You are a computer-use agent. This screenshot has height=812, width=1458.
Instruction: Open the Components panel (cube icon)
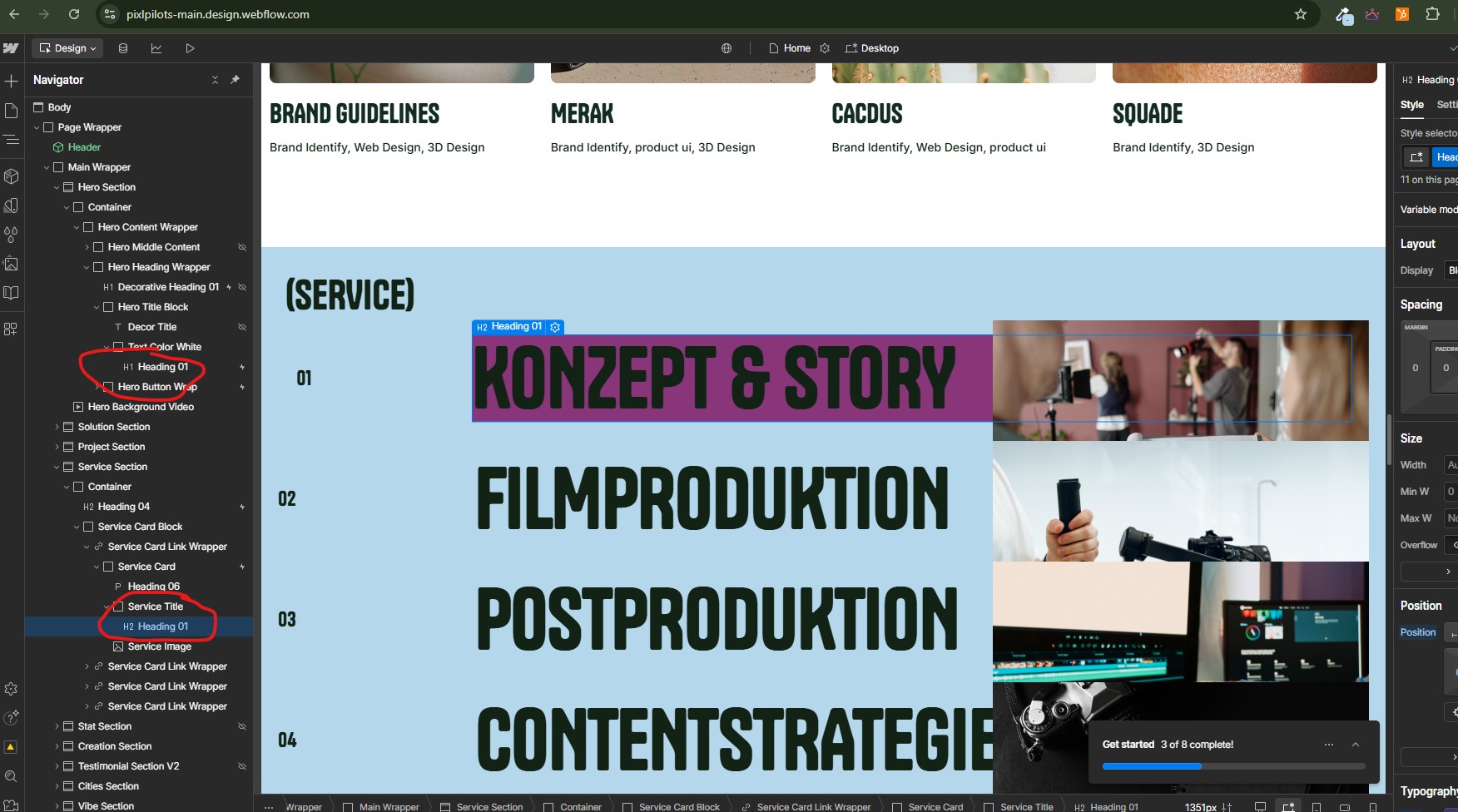pos(11,176)
